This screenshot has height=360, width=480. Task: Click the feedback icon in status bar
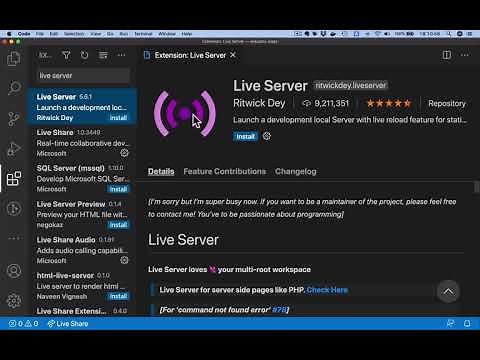(x=450, y=323)
